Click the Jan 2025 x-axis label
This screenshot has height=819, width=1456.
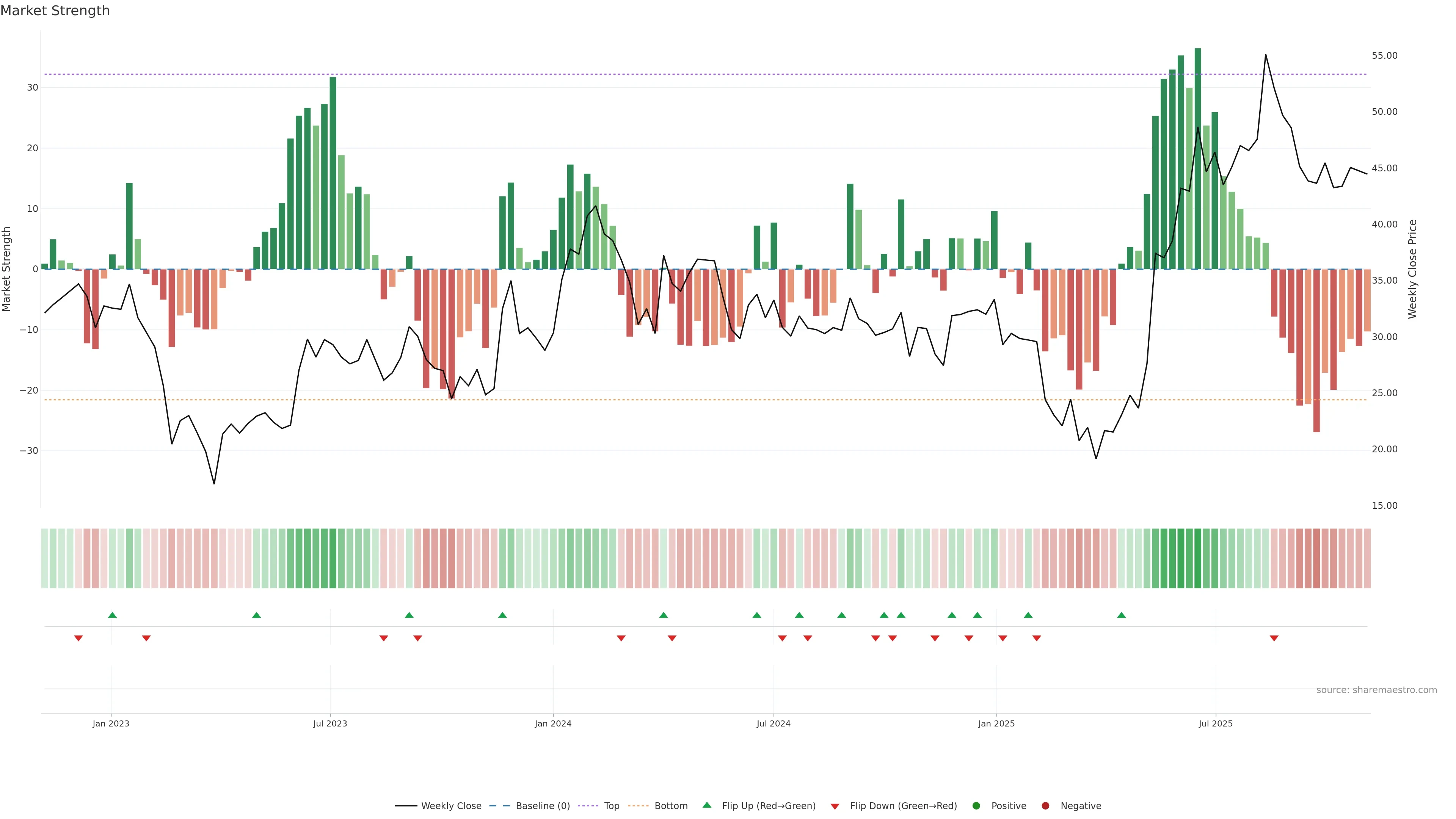[996, 723]
